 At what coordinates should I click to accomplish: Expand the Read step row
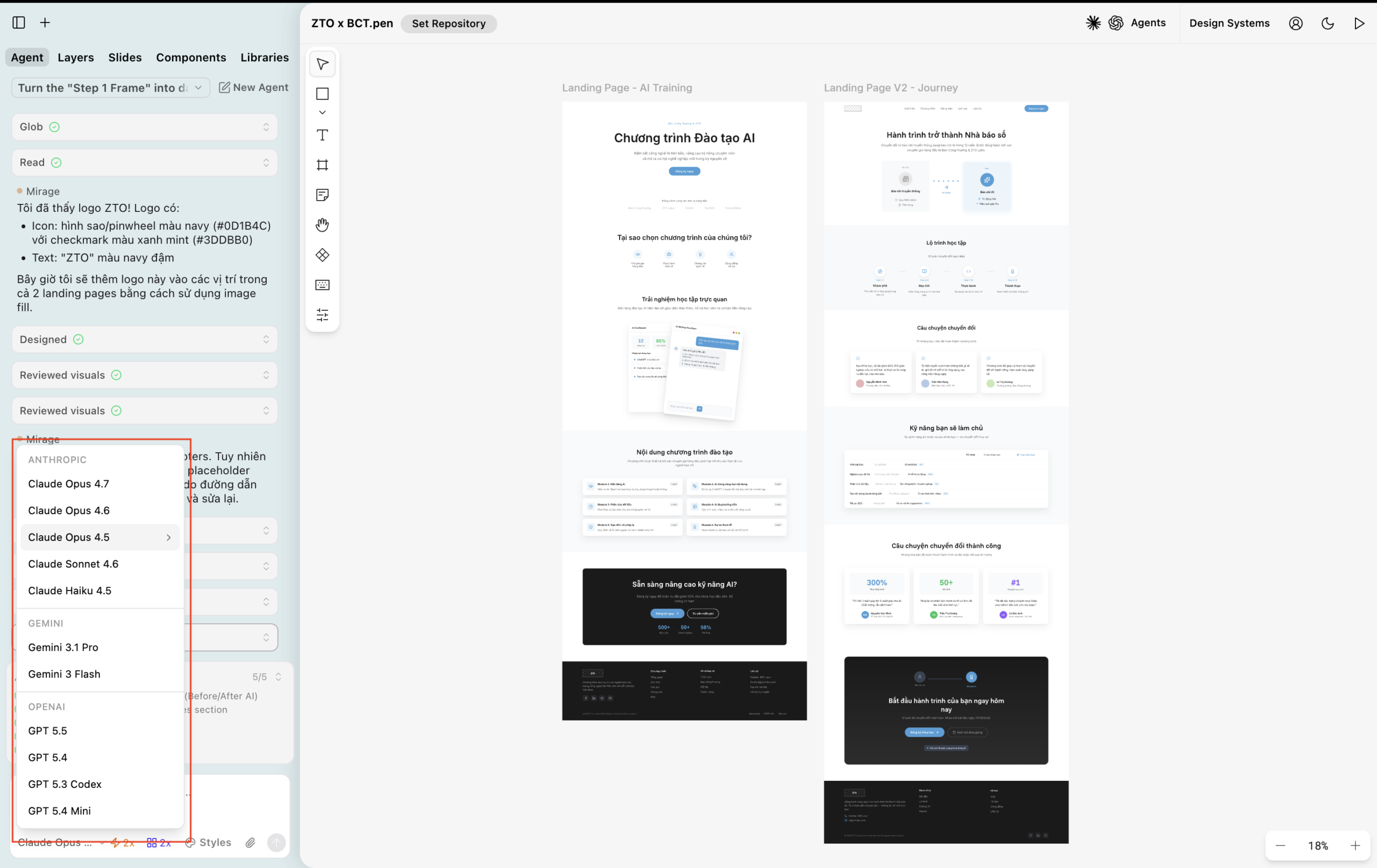[x=145, y=162]
